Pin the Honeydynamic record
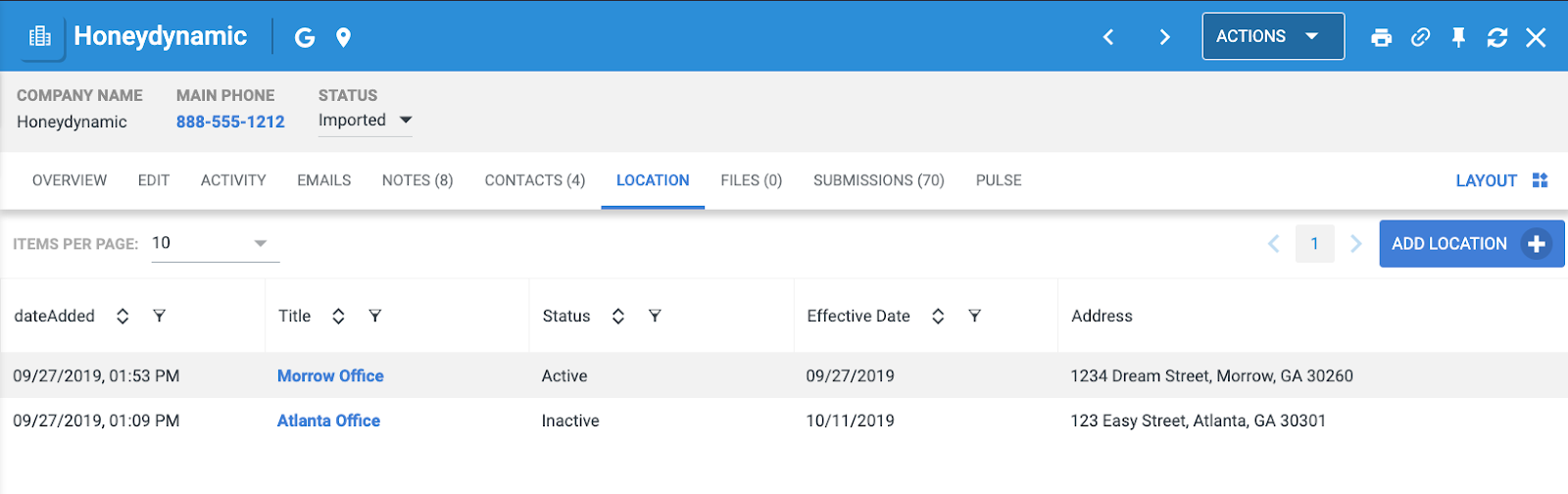Image resolution: width=1568 pixels, height=494 pixels. (1458, 37)
